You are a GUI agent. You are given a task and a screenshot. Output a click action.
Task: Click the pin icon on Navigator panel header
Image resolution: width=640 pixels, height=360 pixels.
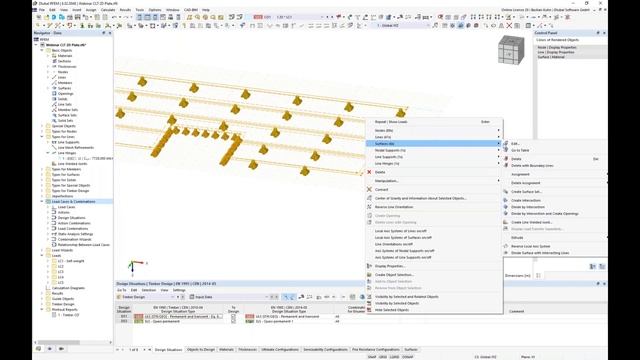coord(104,33)
